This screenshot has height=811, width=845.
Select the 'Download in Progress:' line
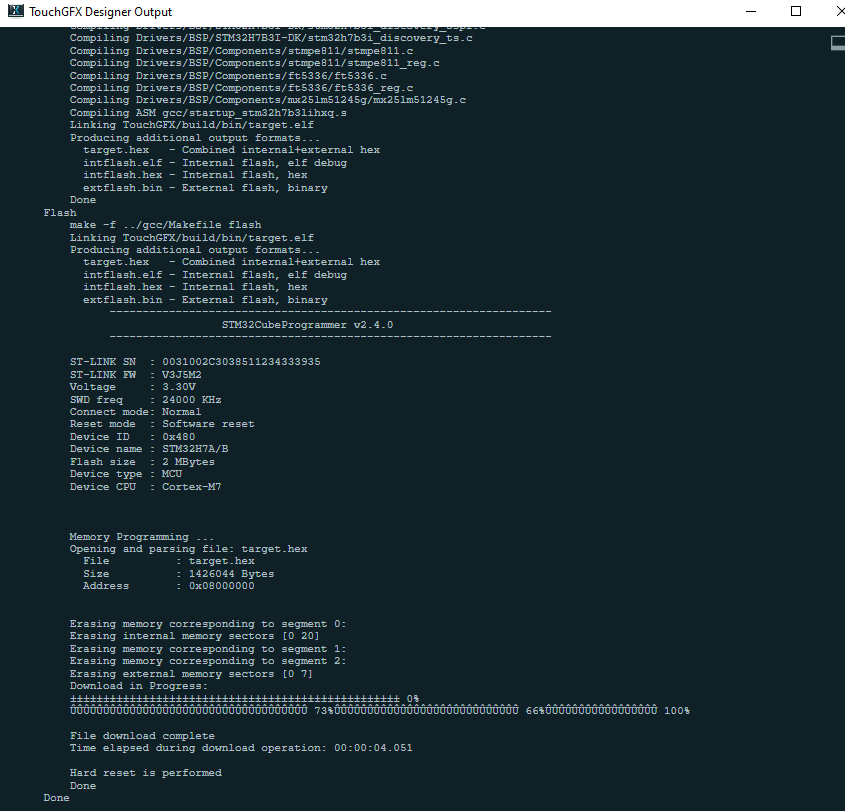click(138, 686)
